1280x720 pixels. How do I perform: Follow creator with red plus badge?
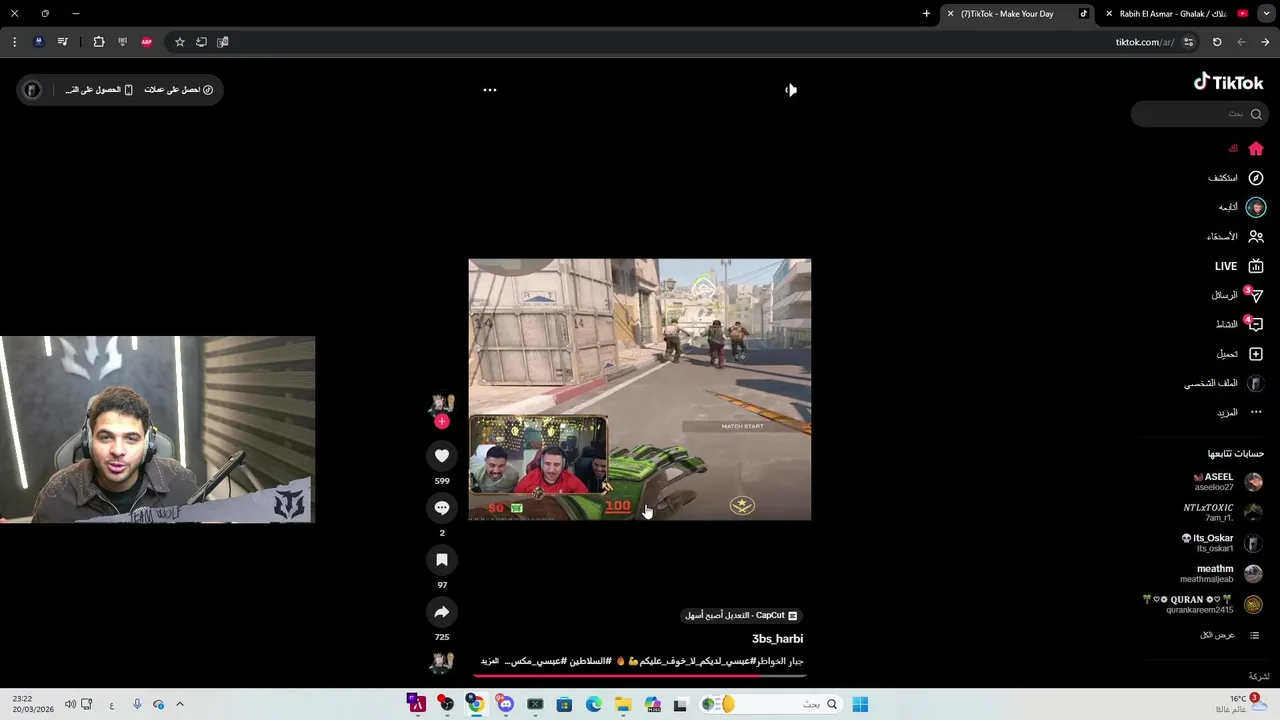[x=442, y=422]
